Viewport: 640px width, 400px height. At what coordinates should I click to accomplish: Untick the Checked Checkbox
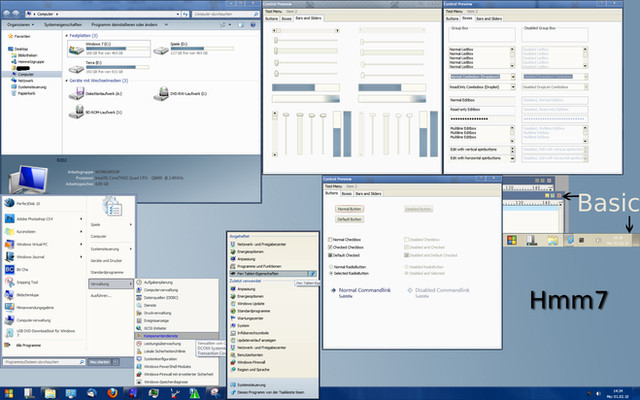[331, 247]
